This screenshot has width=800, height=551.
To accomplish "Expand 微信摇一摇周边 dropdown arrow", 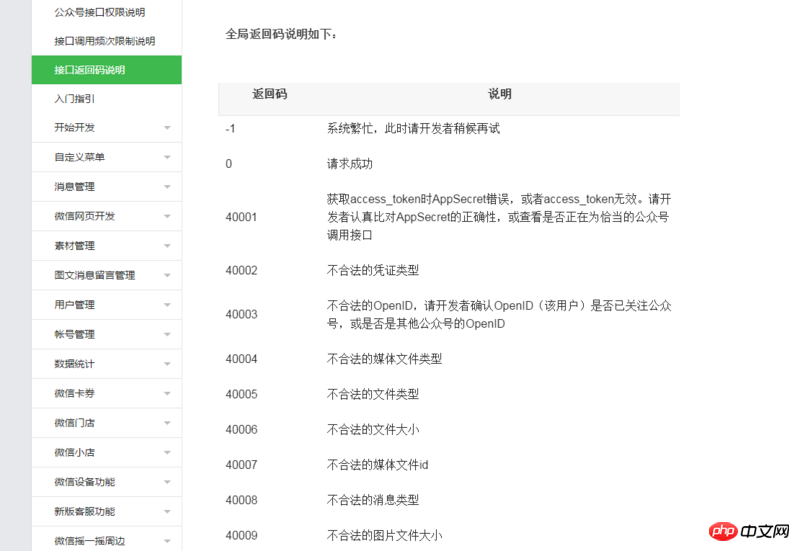I will coord(167,541).
